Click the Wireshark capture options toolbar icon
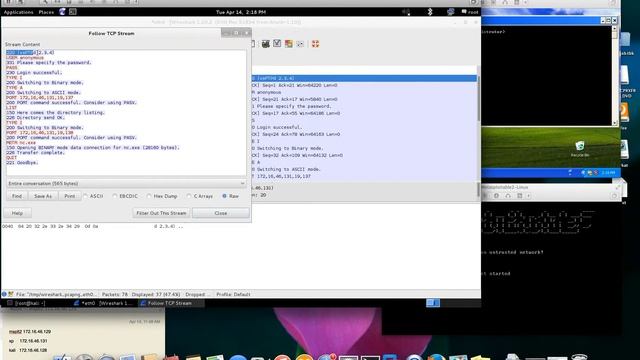The width and height of the screenshot is (640, 360). pos(266,44)
